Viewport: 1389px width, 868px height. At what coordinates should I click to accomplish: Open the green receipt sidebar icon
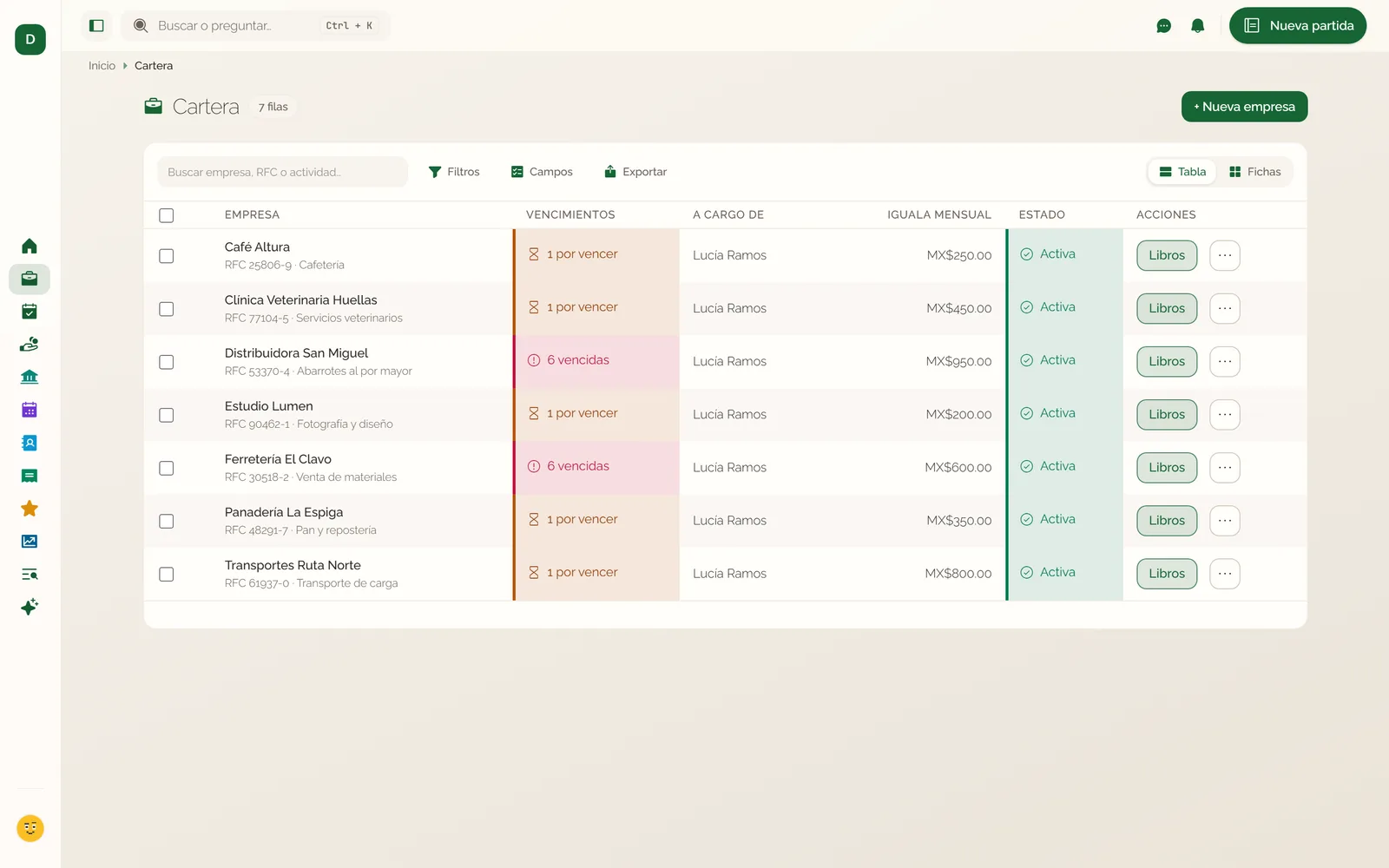click(x=30, y=476)
